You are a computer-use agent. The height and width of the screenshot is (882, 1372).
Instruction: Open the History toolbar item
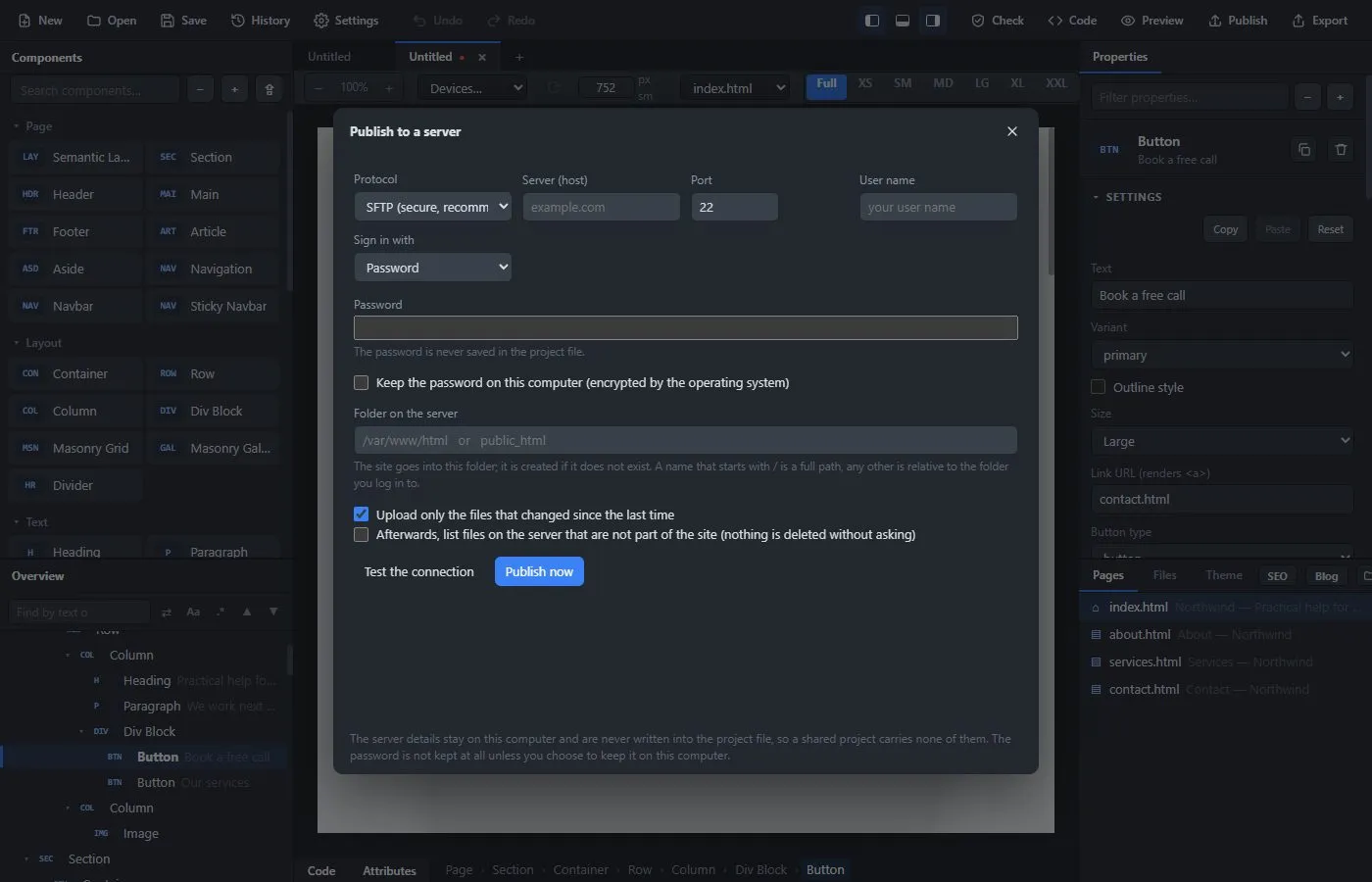click(x=261, y=21)
